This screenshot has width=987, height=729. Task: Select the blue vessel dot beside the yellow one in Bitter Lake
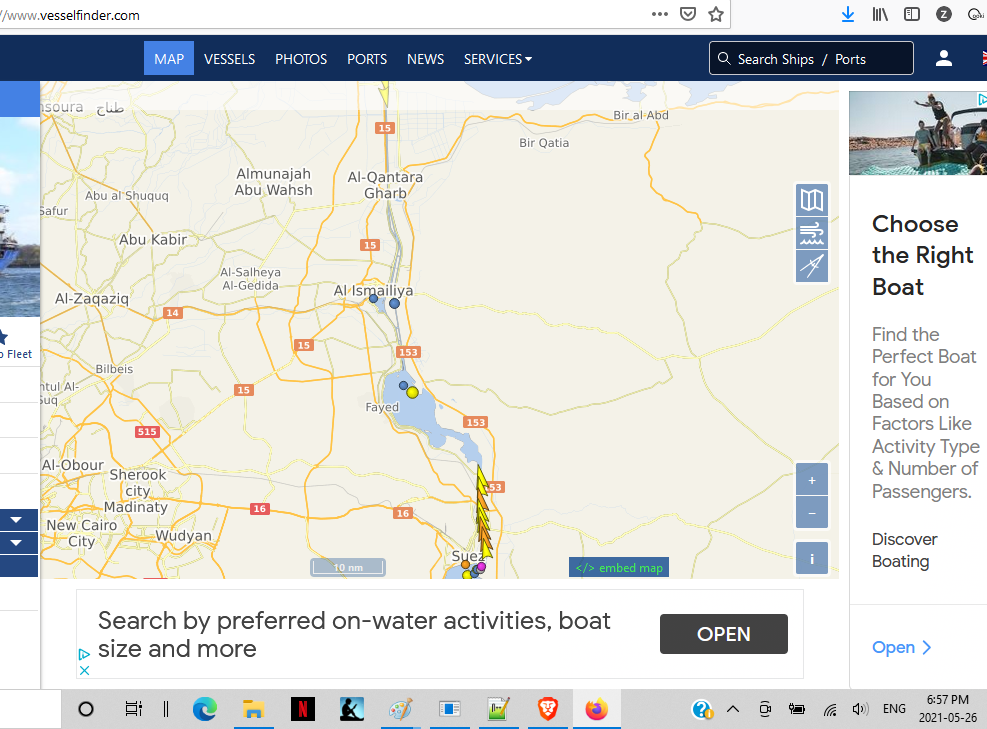(x=403, y=385)
